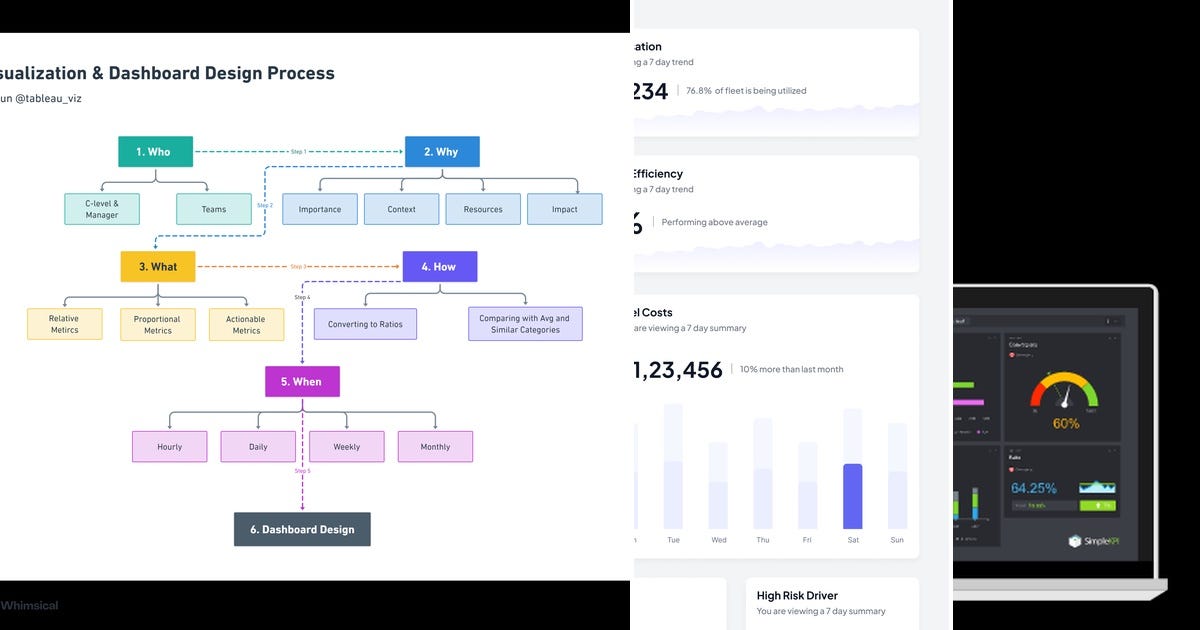Select the 'Proportional Metrics' box

158,324
